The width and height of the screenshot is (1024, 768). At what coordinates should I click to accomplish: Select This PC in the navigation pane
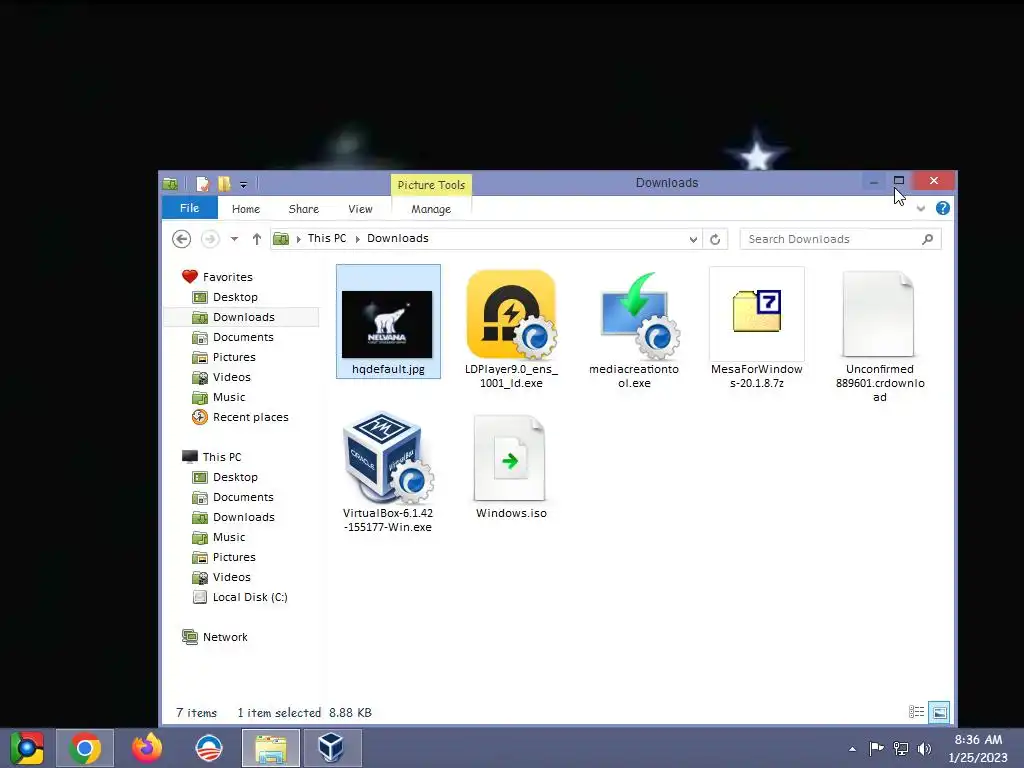tap(221, 457)
